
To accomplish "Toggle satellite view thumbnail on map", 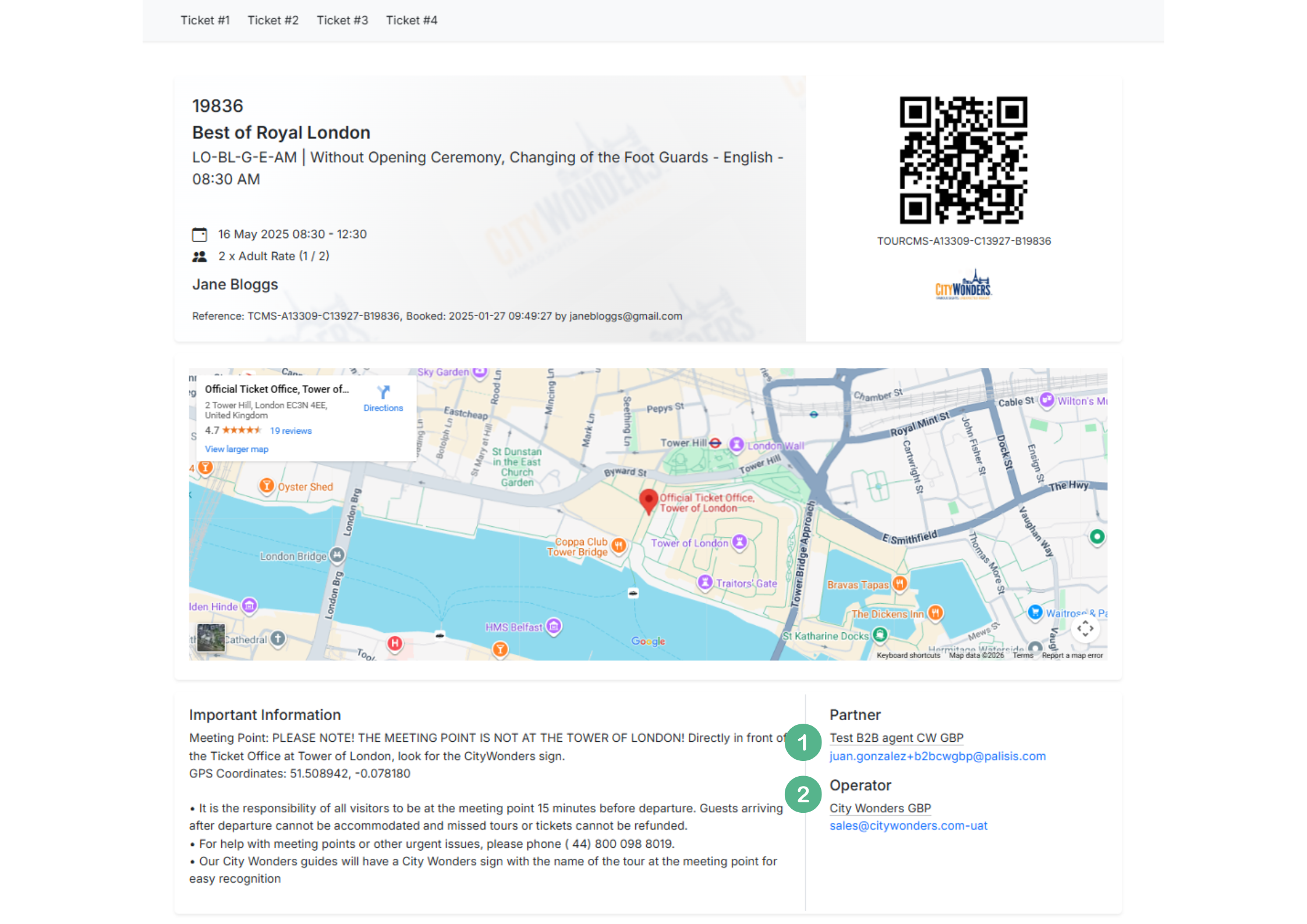I will (211, 638).
